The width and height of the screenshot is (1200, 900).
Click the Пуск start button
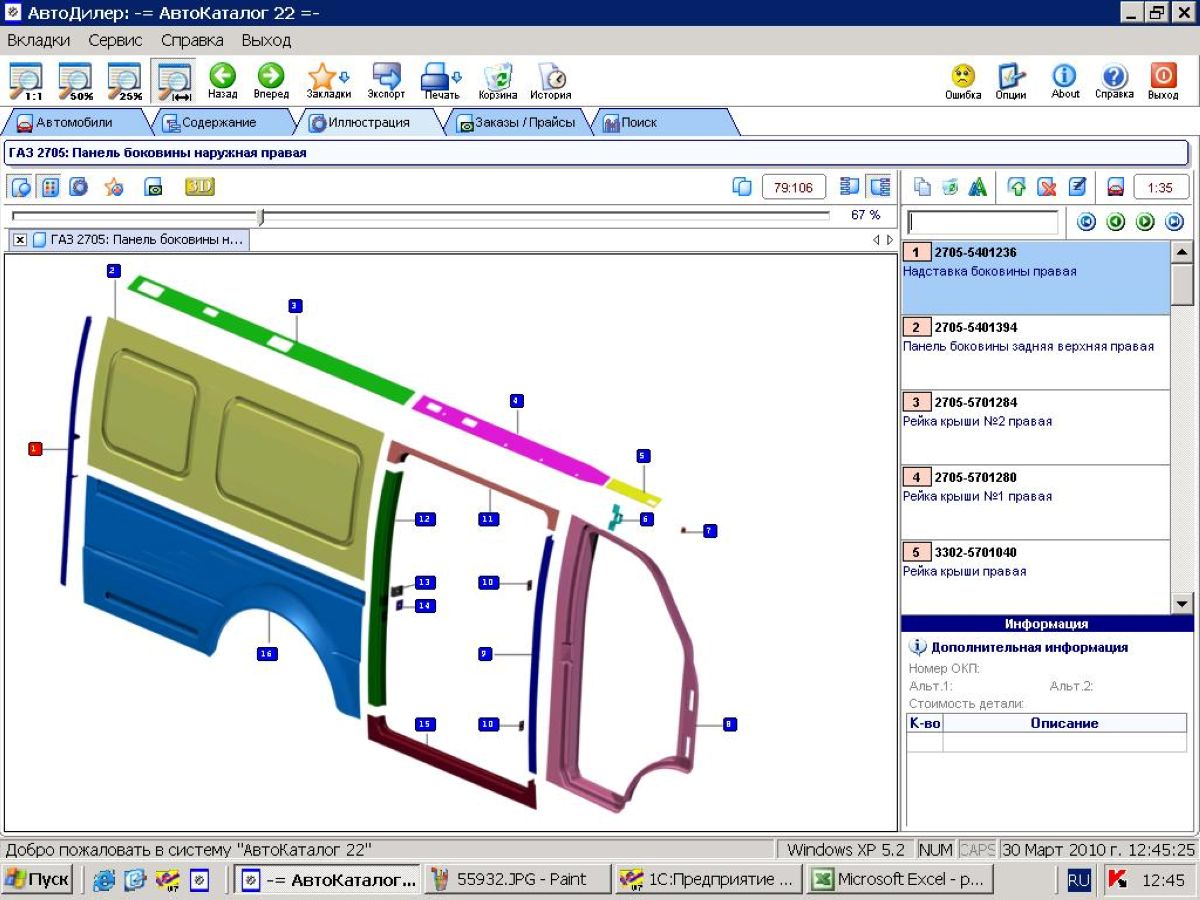pyautogui.click(x=38, y=880)
